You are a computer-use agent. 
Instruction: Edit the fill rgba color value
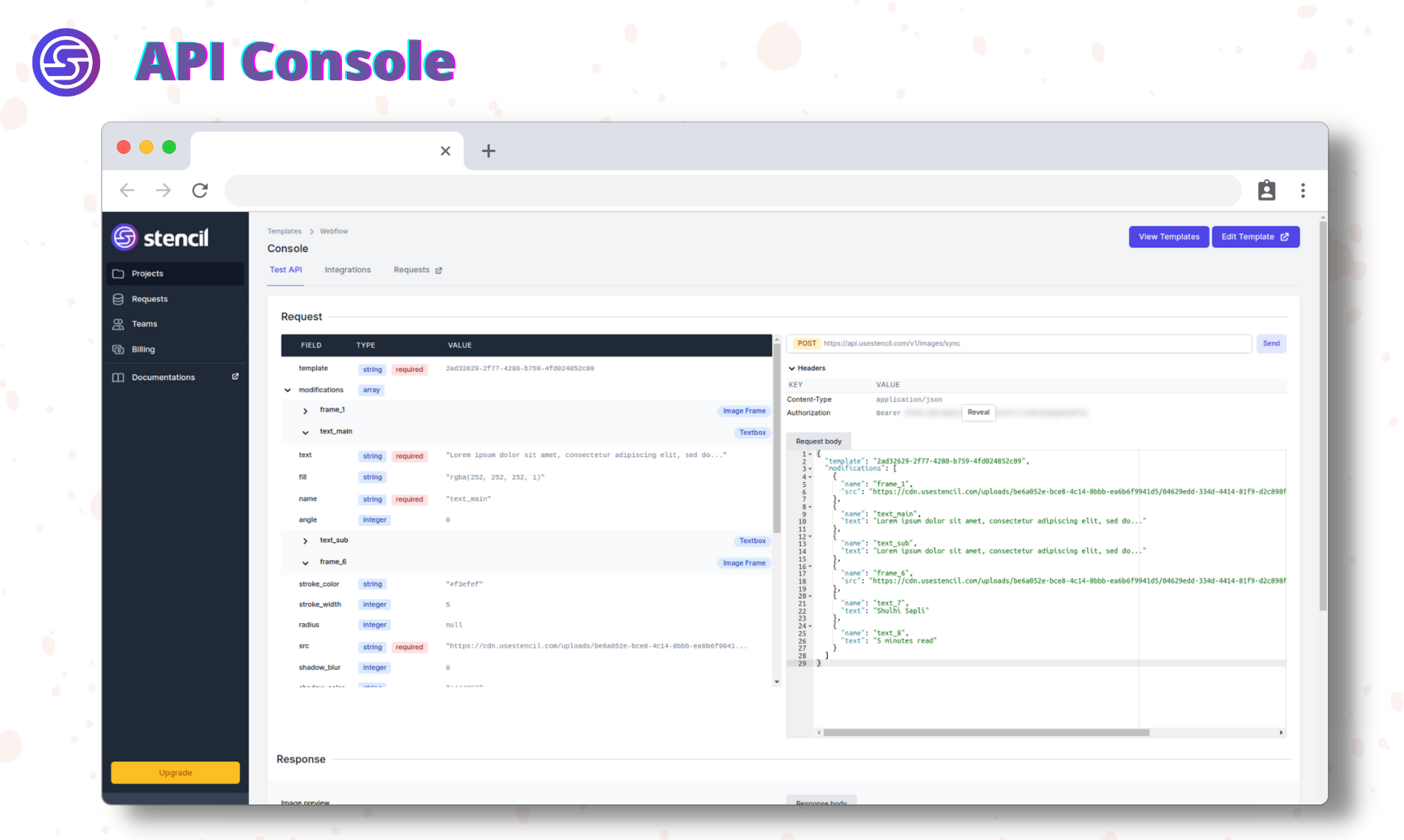[495, 477]
